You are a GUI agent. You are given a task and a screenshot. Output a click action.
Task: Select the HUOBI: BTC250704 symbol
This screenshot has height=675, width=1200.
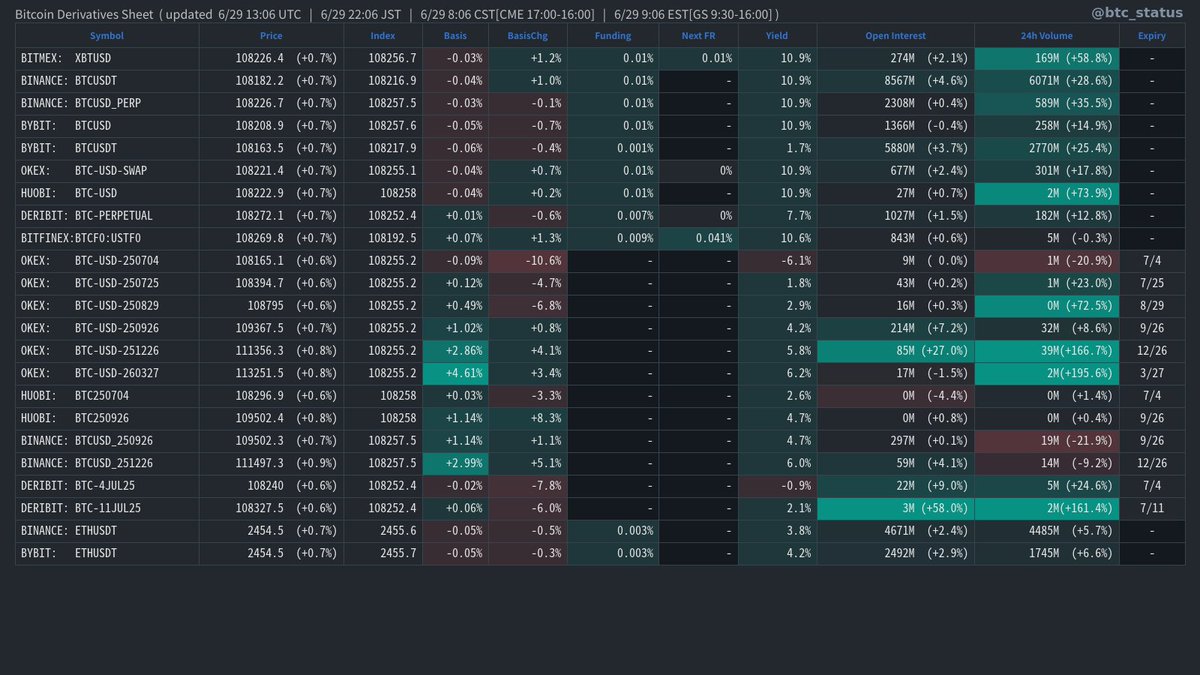click(74, 396)
